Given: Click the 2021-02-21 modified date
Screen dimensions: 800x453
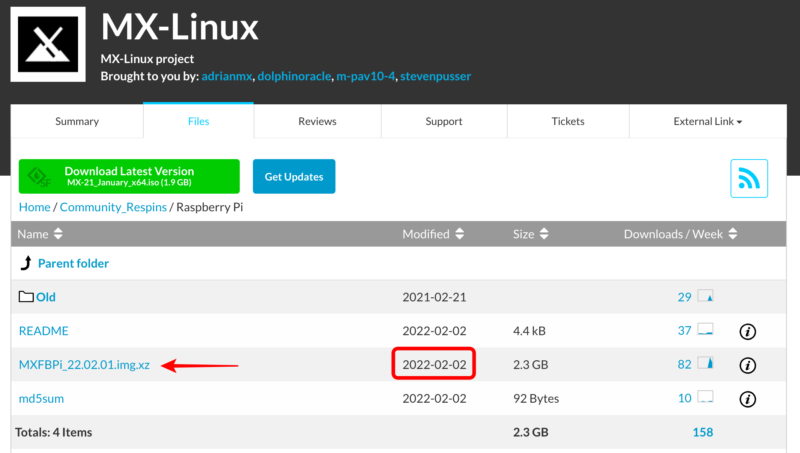Looking at the screenshot, I should [x=434, y=297].
